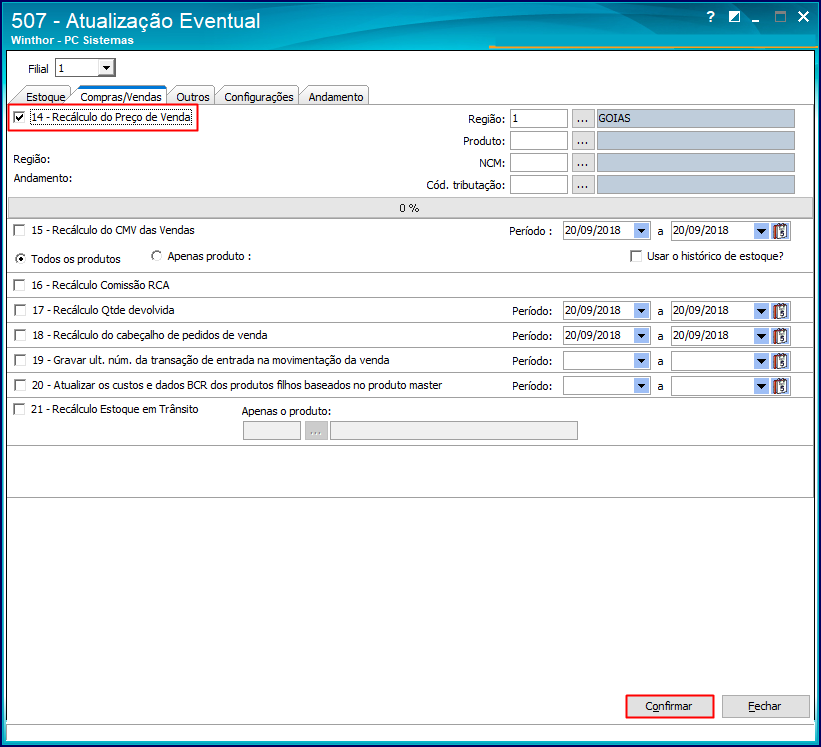821x747 pixels.
Task: Click product code field under Apenas o produto
Action: point(272,431)
